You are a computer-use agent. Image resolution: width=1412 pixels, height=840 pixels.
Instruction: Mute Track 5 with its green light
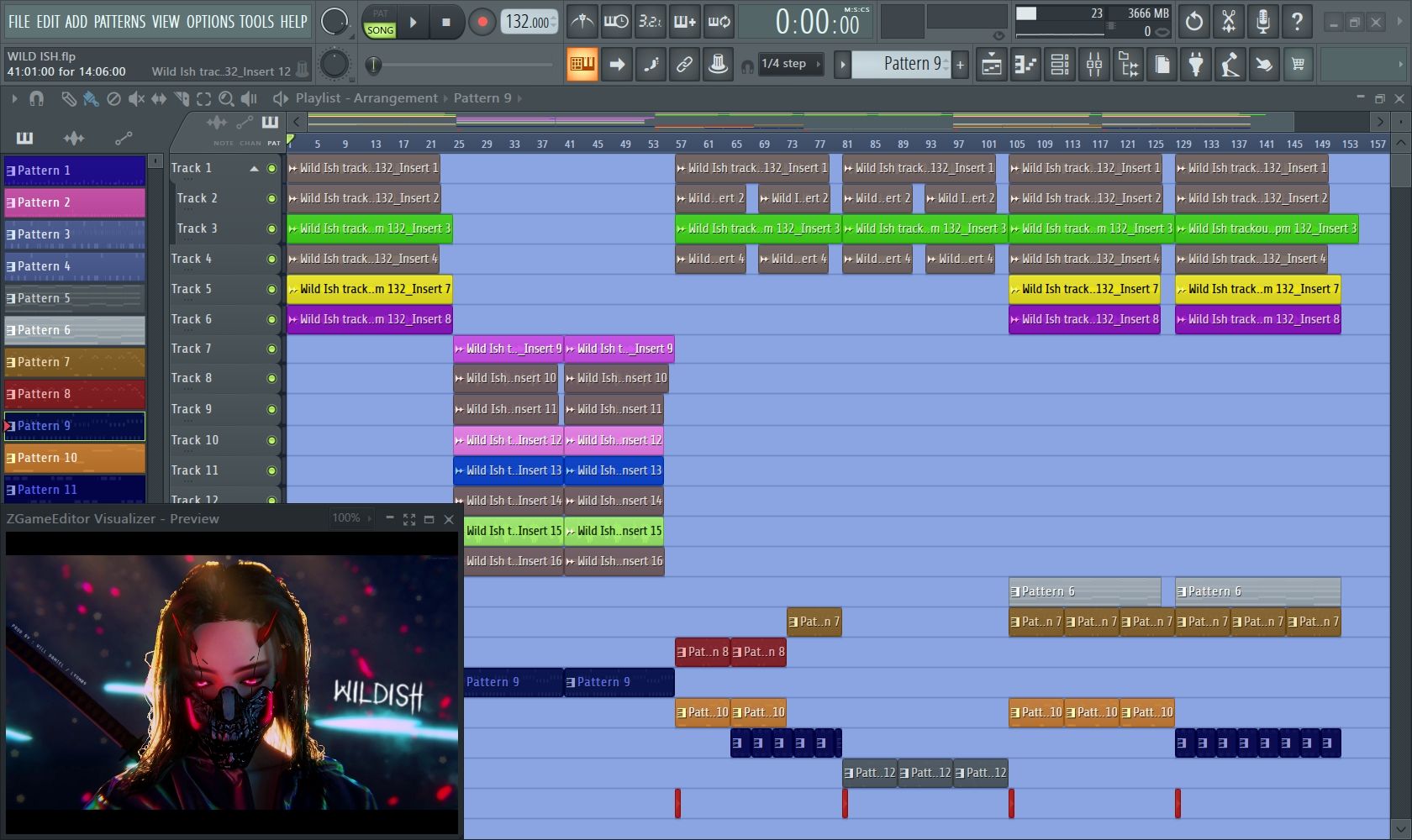point(271,290)
